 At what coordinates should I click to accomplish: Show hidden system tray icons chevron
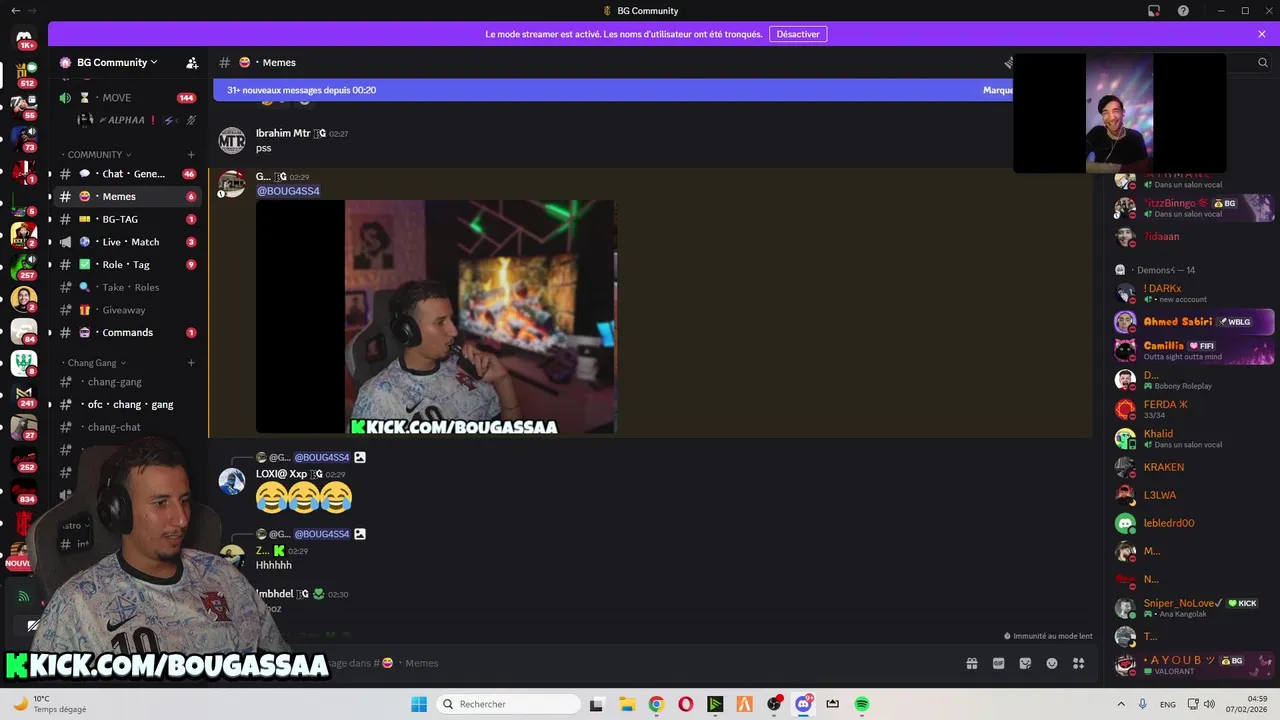pyautogui.click(x=1120, y=704)
